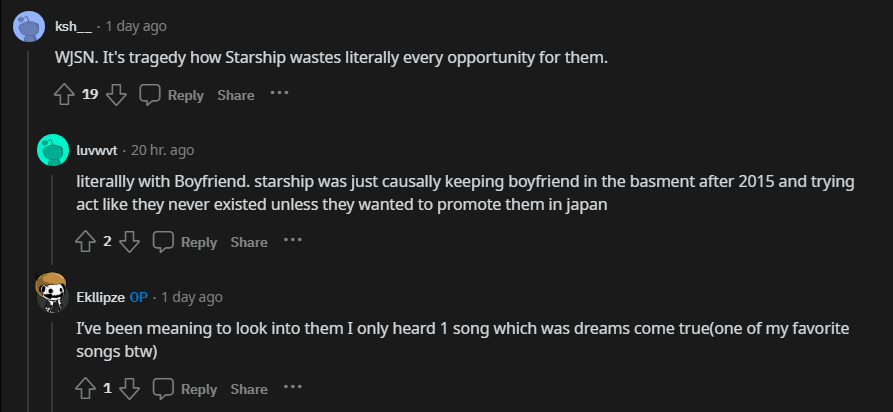Share ksh__'s comment
893x412 pixels.
236,95
